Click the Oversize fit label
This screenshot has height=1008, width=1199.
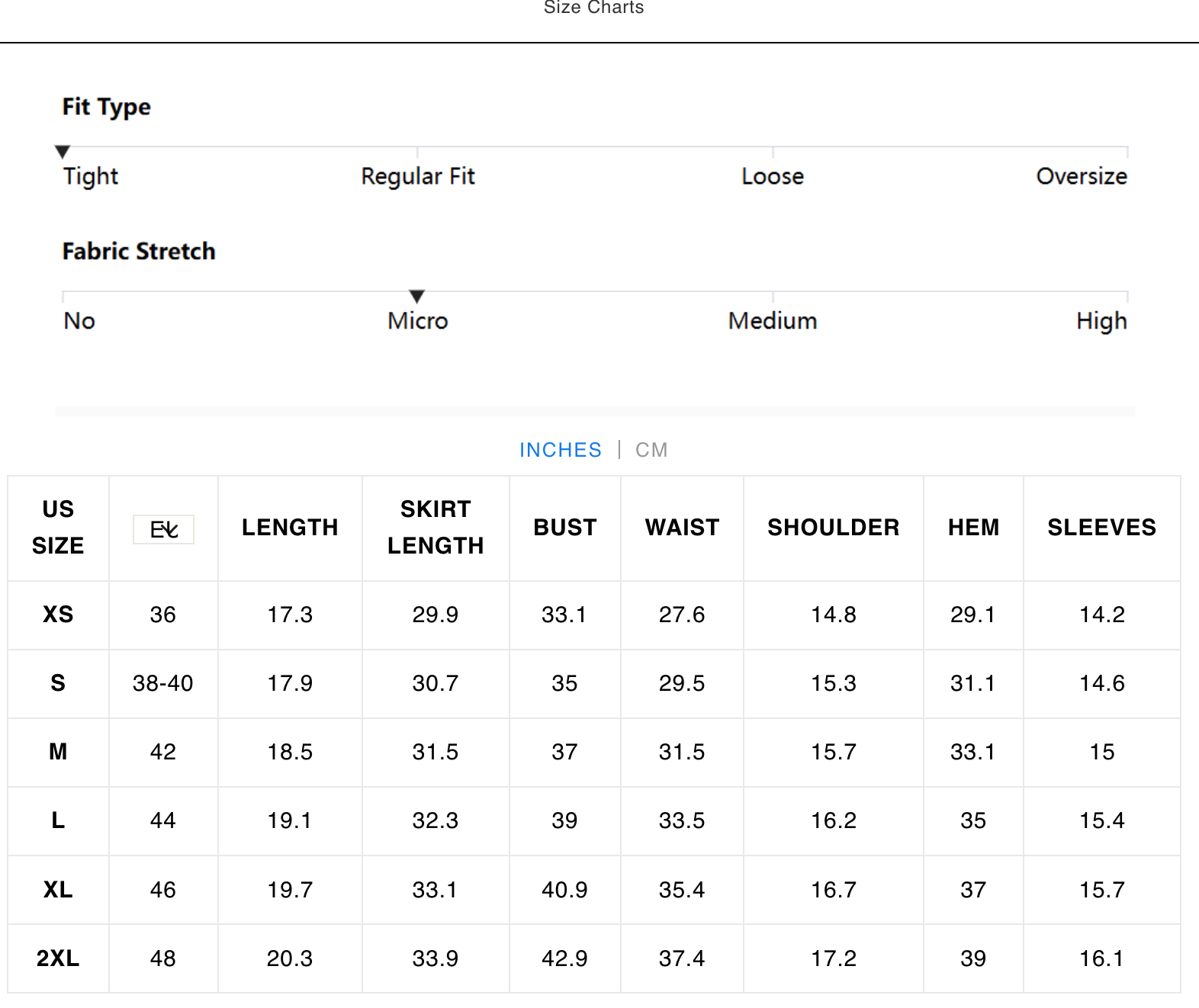point(1081,176)
